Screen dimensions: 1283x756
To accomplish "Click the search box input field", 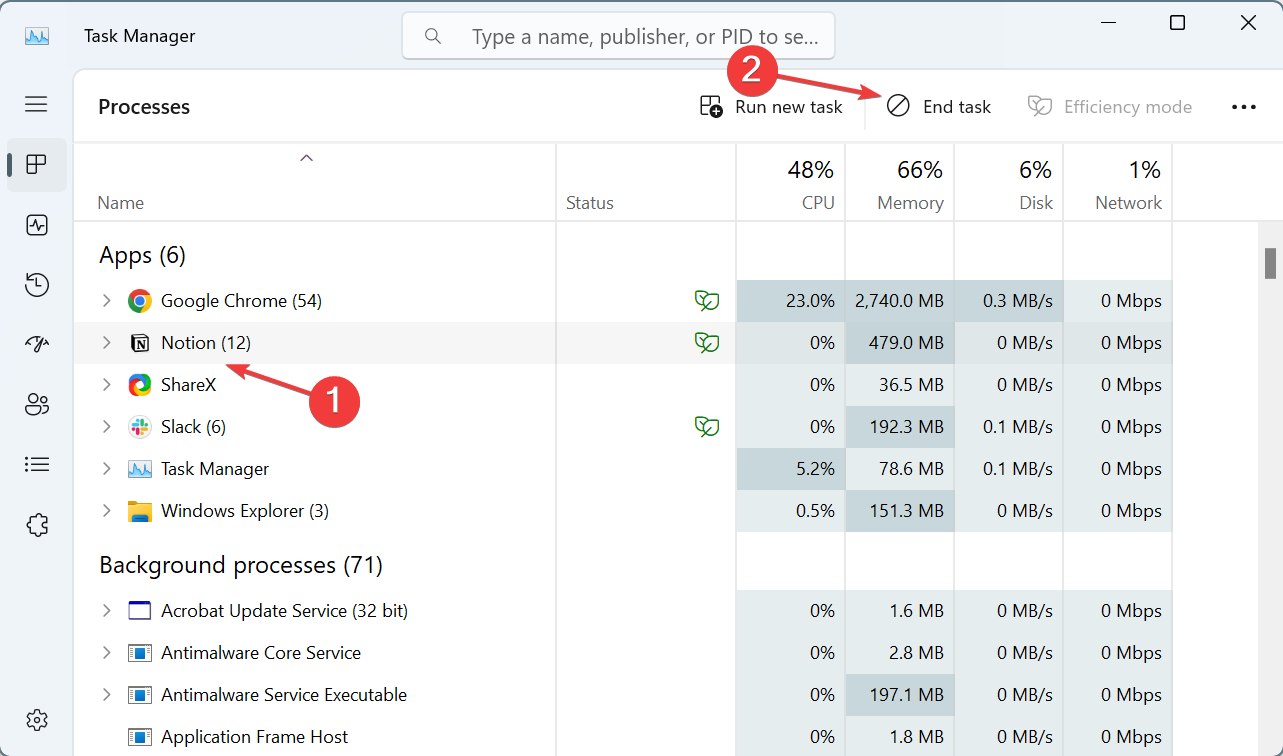I will click(618, 37).
